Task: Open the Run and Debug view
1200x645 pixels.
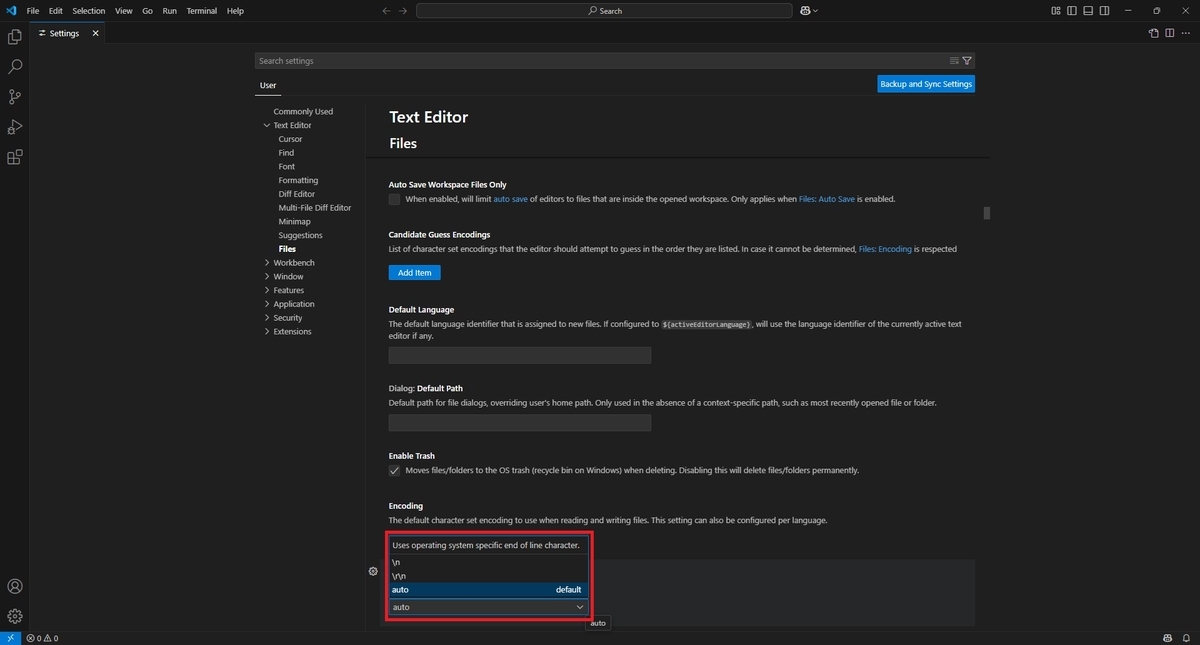Action: click(15, 127)
